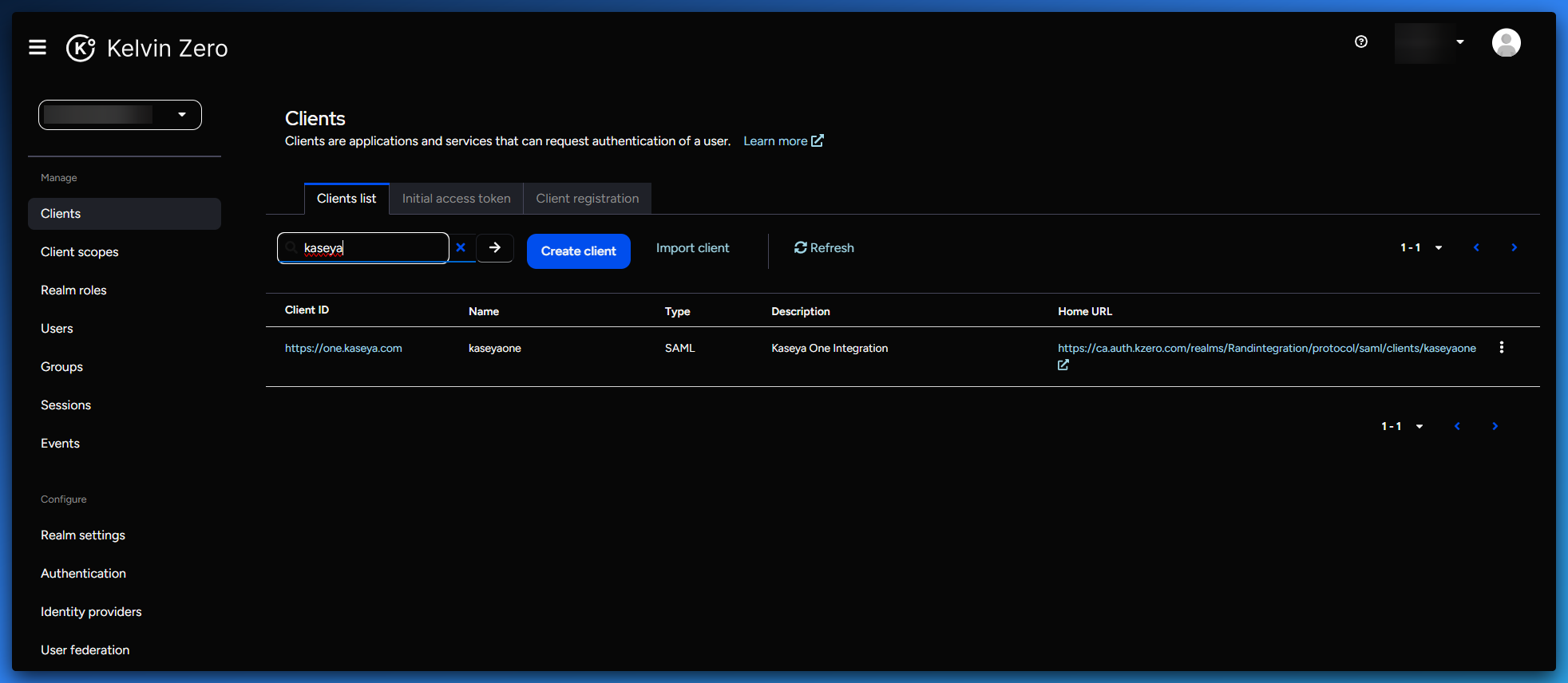Click the Type column header
1568x683 pixels.
pyautogui.click(x=678, y=311)
